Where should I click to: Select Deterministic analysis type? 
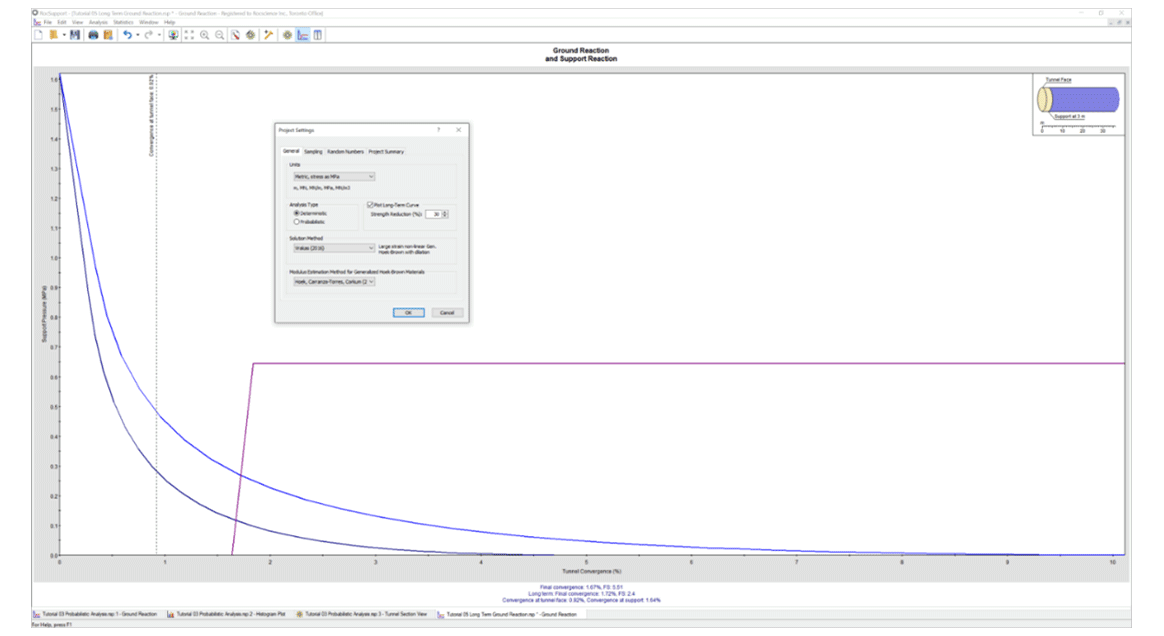[x=310, y=213]
